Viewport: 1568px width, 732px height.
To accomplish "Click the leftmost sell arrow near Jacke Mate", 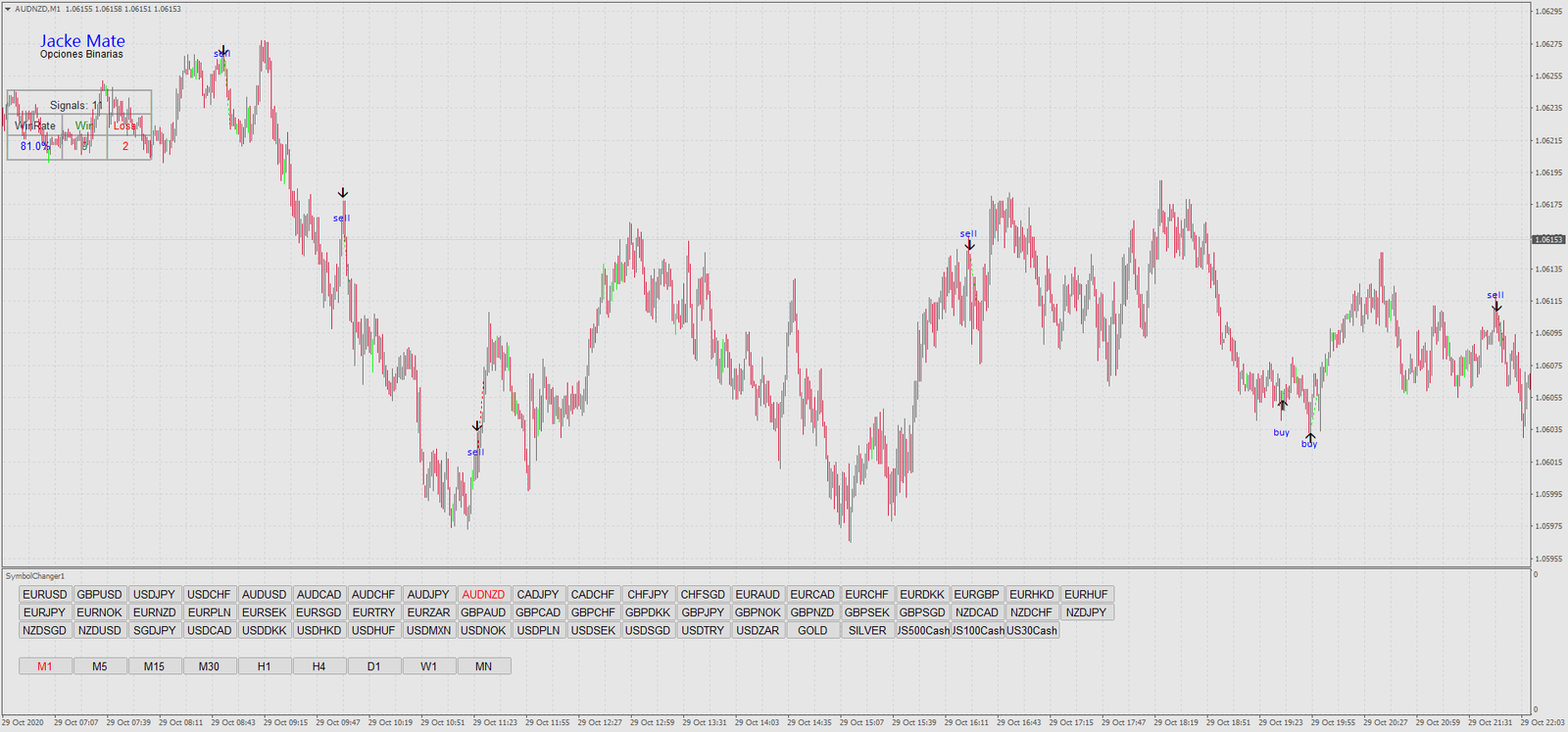I will (x=223, y=51).
